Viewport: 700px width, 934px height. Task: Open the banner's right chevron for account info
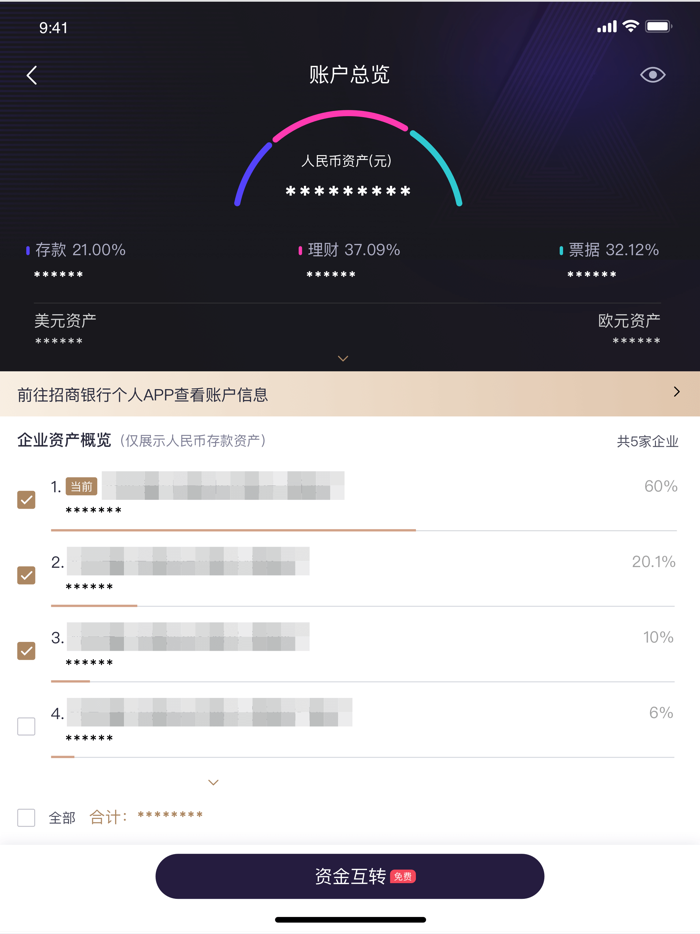[679, 391]
